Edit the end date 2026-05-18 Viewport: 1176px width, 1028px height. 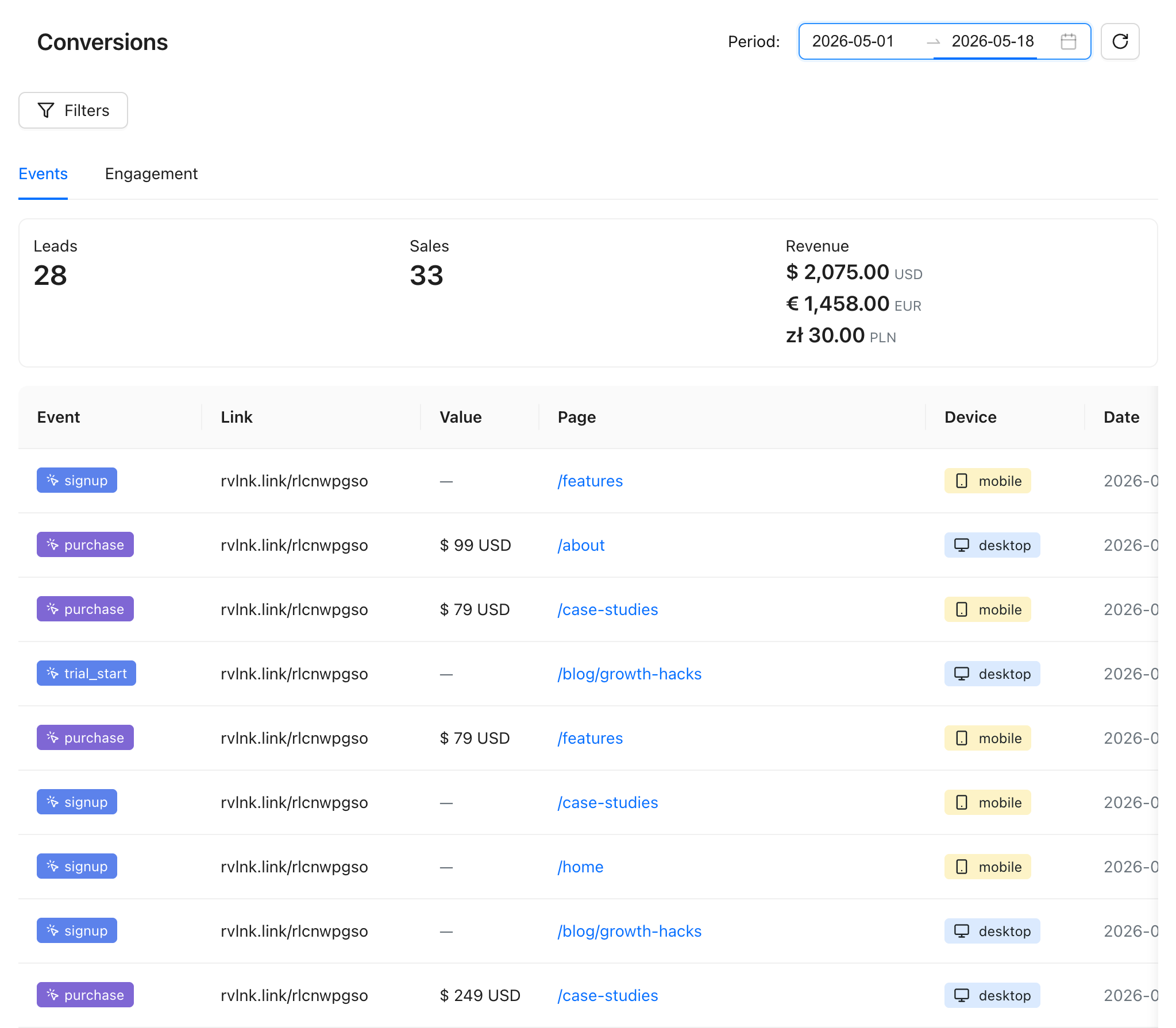(x=992, y=41)
